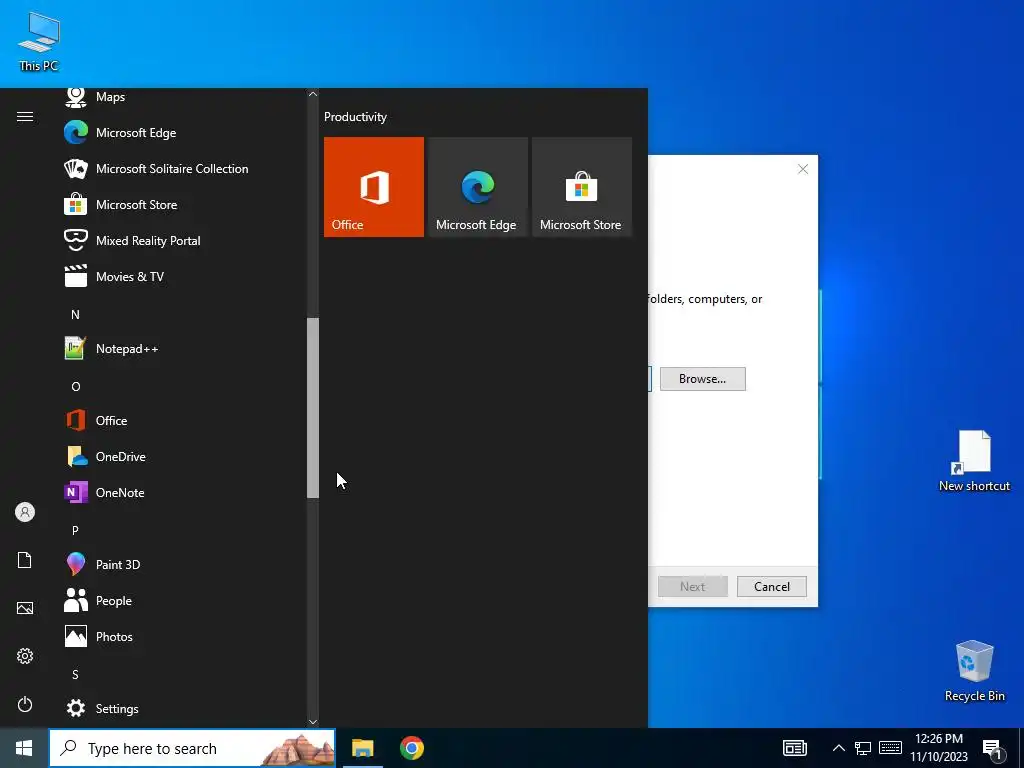Jump to letter O section header
This screenshot has height=768, width=1024.
[x=75, y=387]
